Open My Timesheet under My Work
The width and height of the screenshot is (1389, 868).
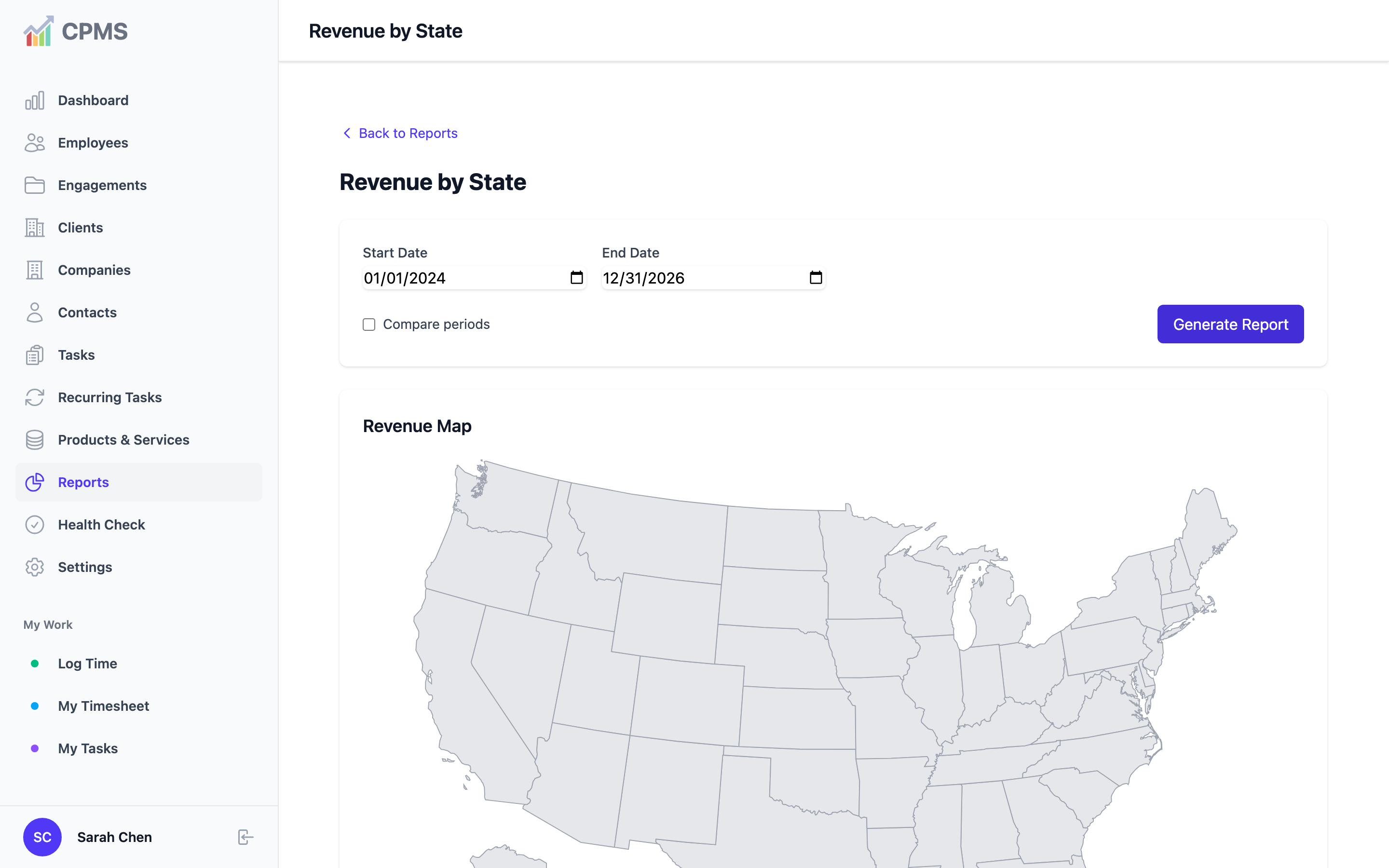click(138, 706)
